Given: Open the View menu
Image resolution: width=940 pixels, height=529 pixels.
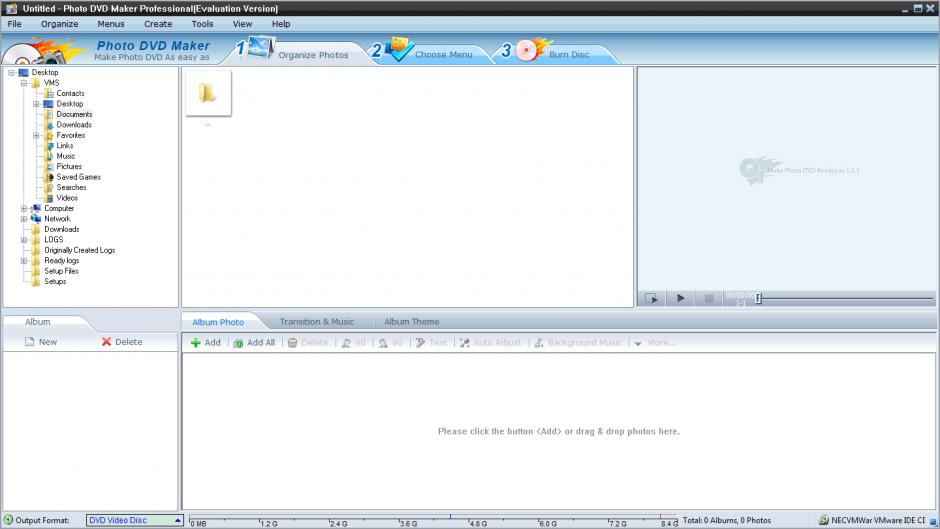Looking at the screenshot, I should coord(242,24).
